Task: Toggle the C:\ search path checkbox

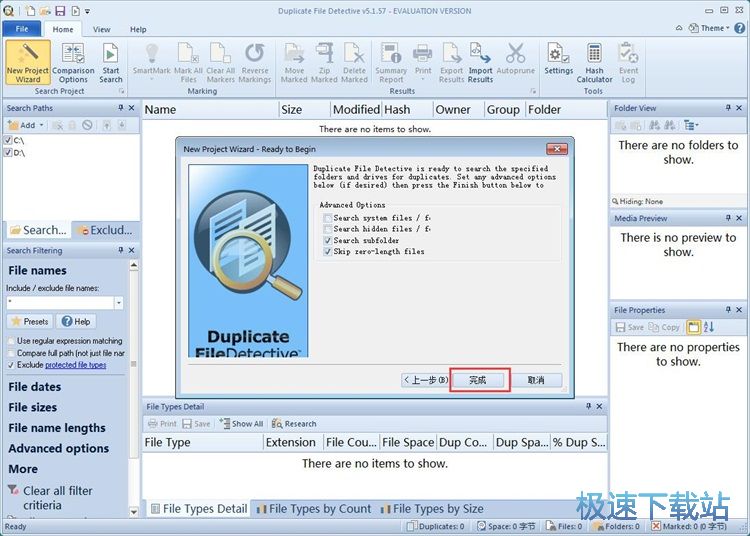Action: 8,140
